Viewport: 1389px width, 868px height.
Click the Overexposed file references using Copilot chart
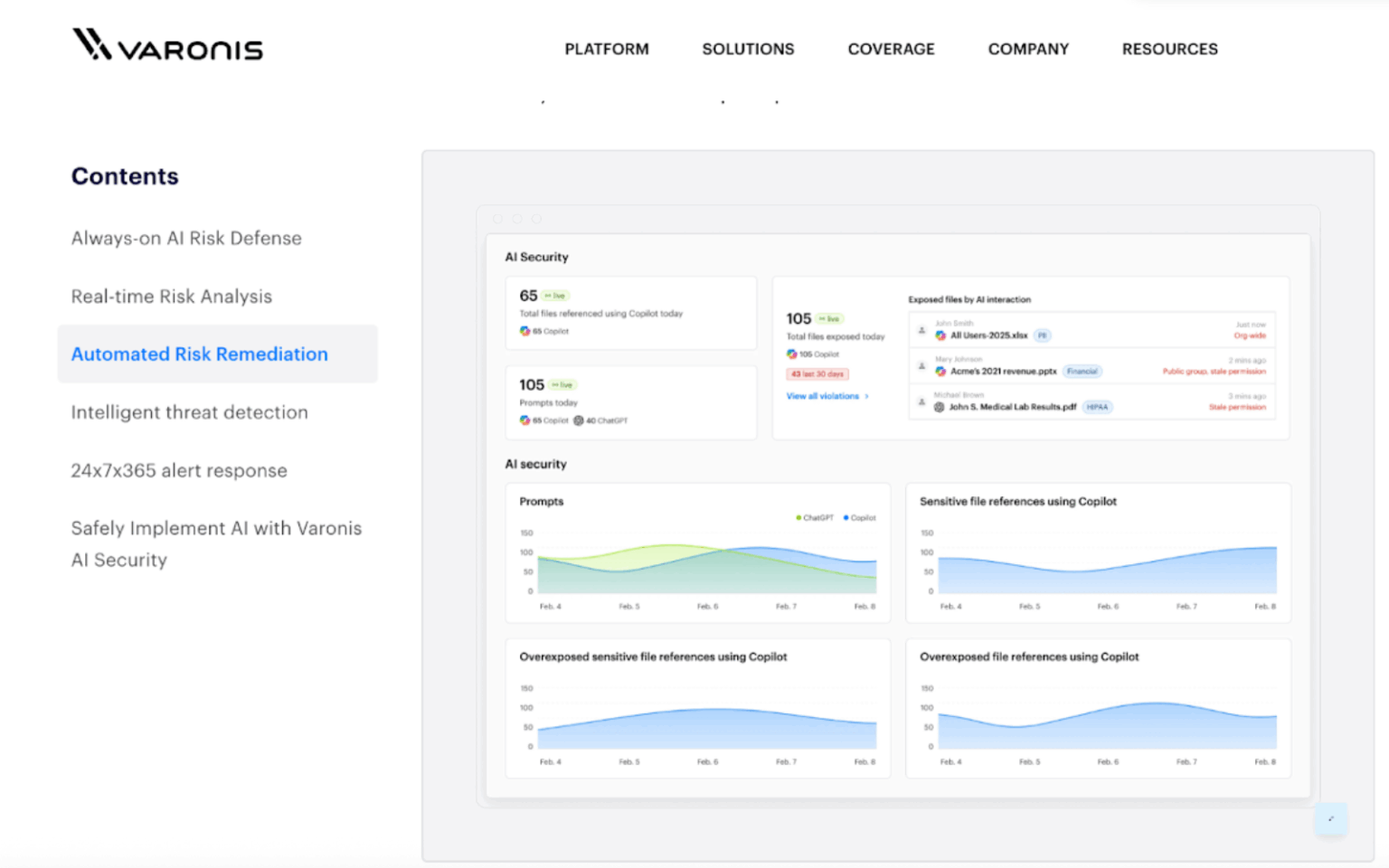coord(1098,708)
